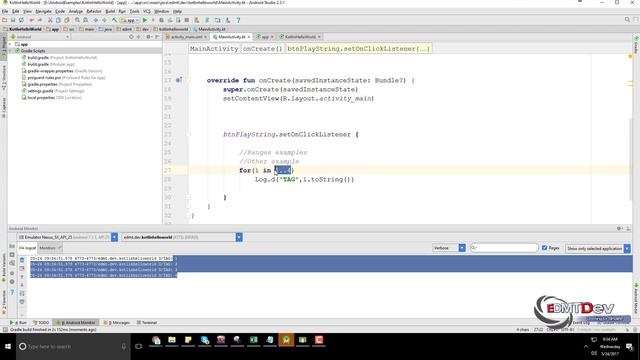Switch to the activity_main.xml editor tab
640x360 pixels.
click(x=187, y=37)
